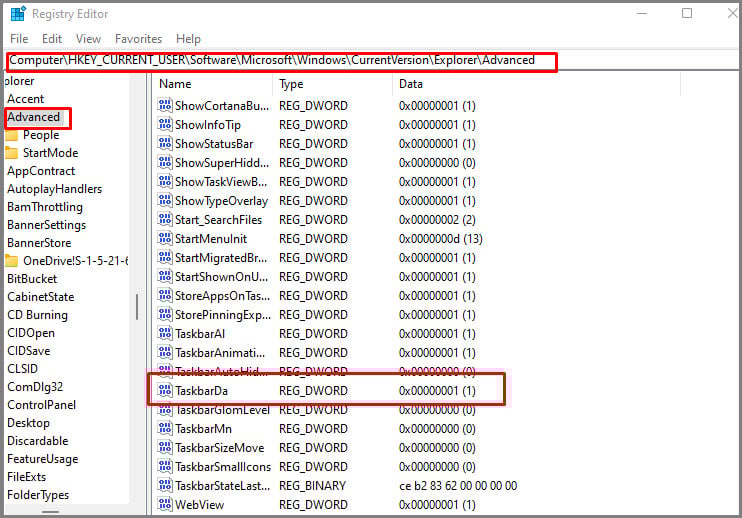Viewport: 742px width, 518px height.
Task: Select the Accent key in the tree
Action: [x=26, y=99]
